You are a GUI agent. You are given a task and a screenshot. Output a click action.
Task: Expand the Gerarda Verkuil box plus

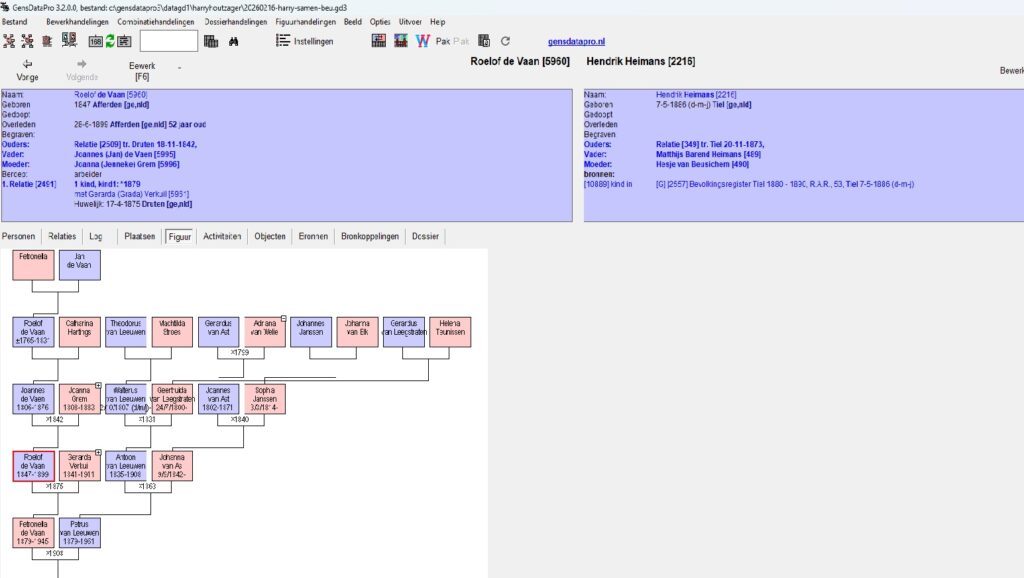click(98, 453)
